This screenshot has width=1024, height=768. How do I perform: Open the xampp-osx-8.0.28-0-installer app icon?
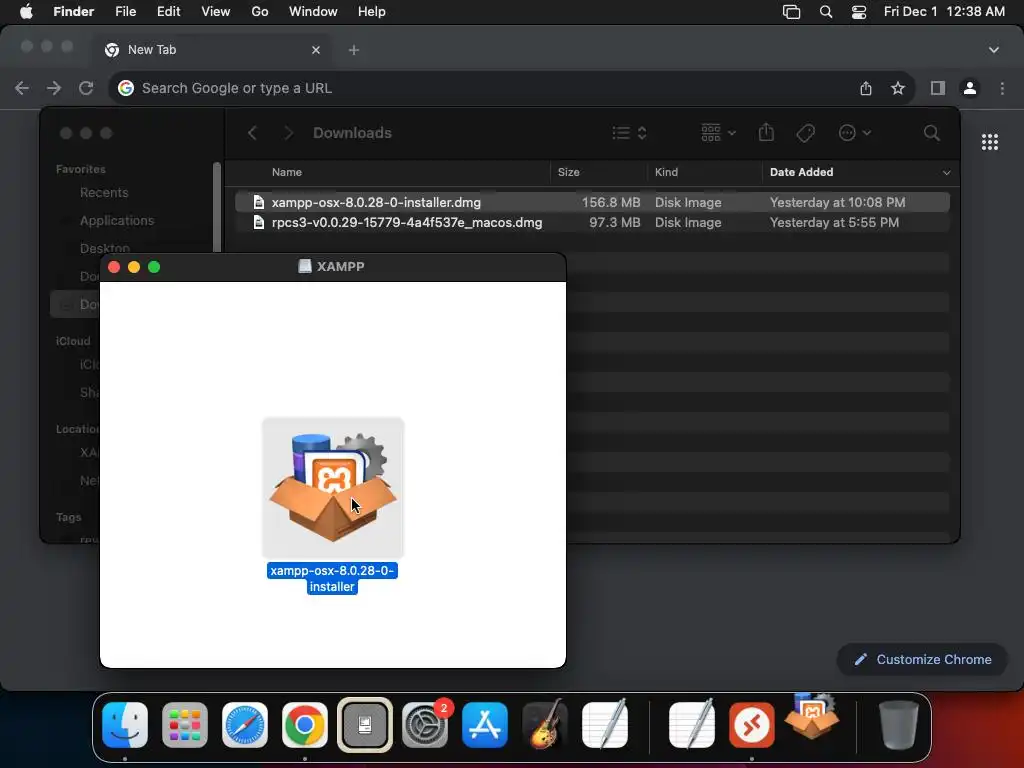[x=333, y=487]
